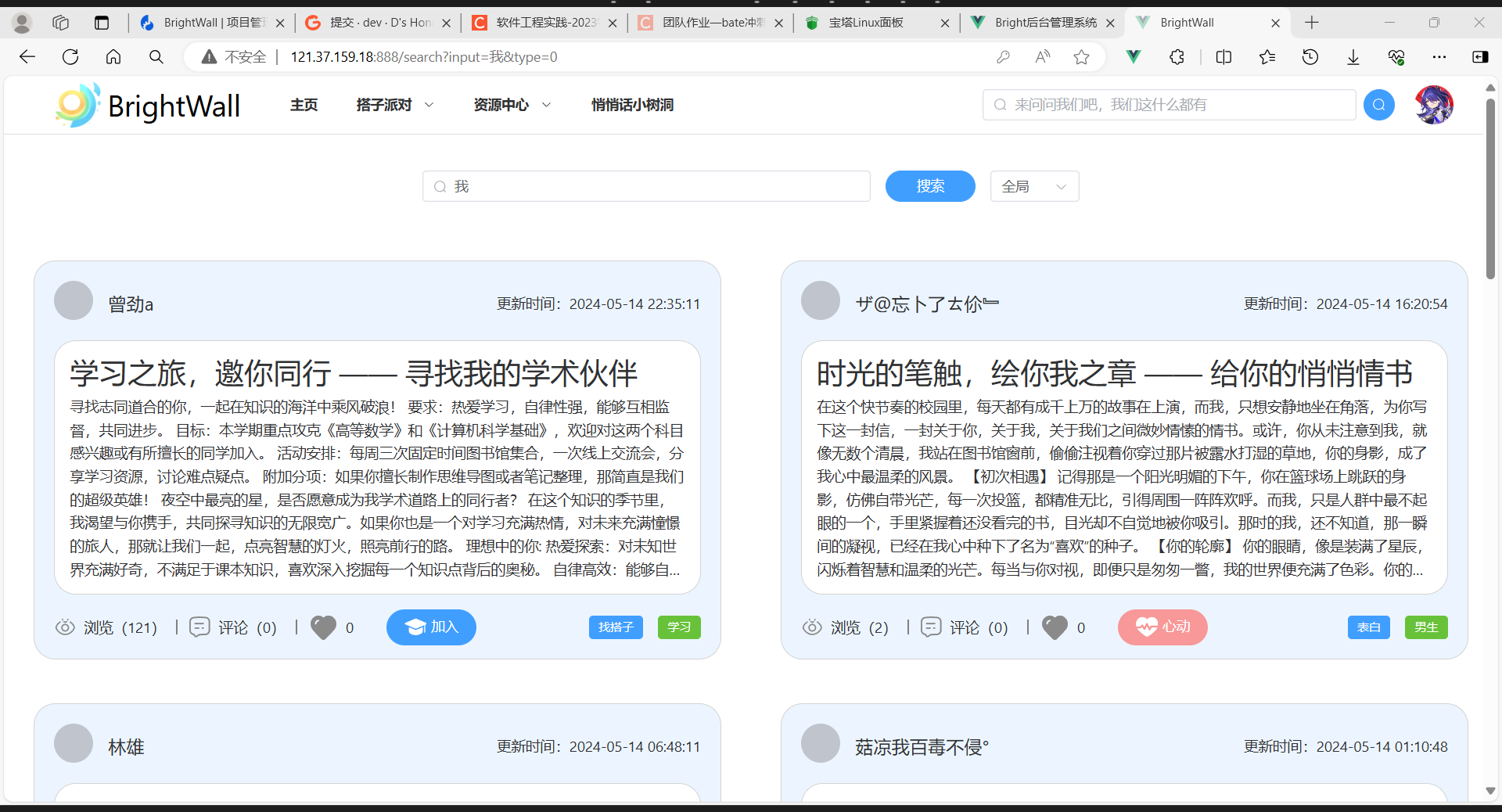Open browser sidebar toggle icon
The image size is (1502, 812).
click(x=1480, y=56)
